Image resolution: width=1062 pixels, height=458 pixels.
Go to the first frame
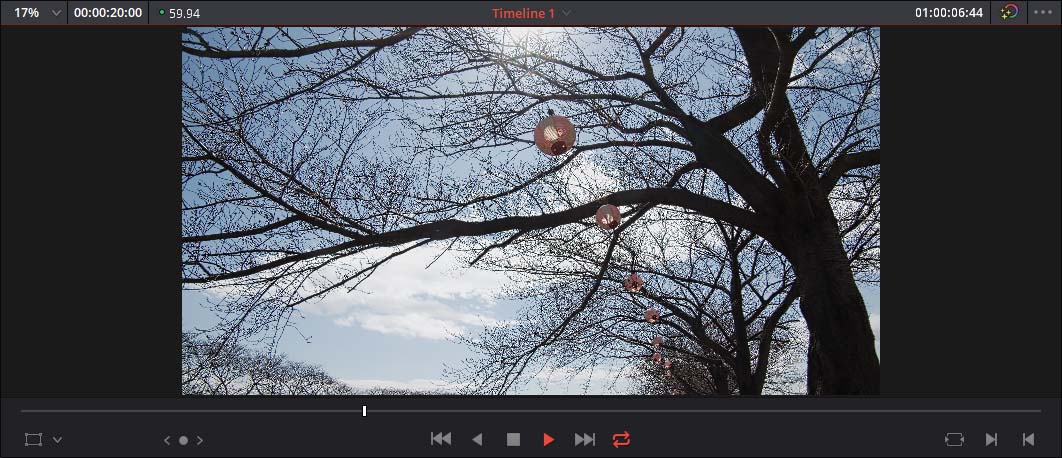[x=441, y=439]
